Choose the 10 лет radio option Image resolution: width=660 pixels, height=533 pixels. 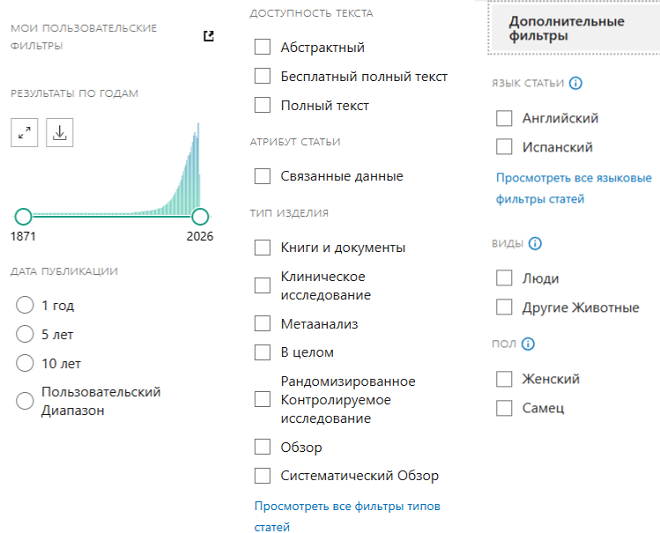coord(25,363)
